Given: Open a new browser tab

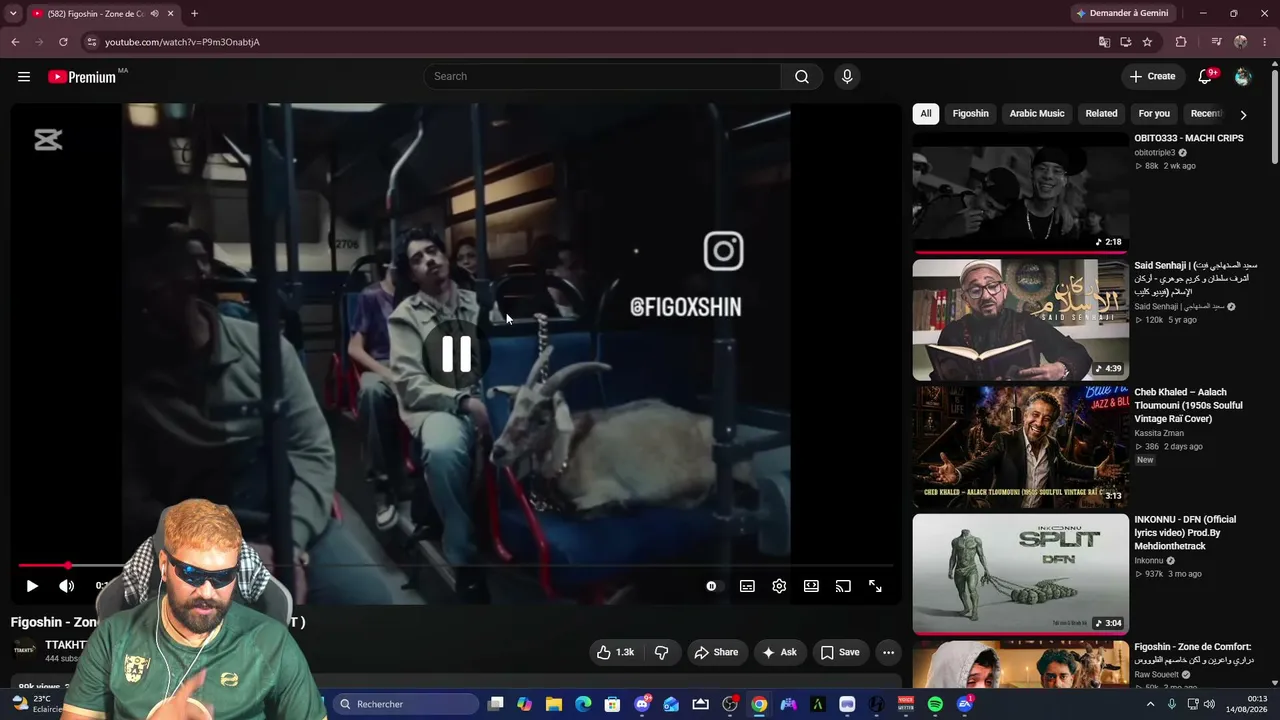Looking at the screenshot, I should (x=194, y=14).
